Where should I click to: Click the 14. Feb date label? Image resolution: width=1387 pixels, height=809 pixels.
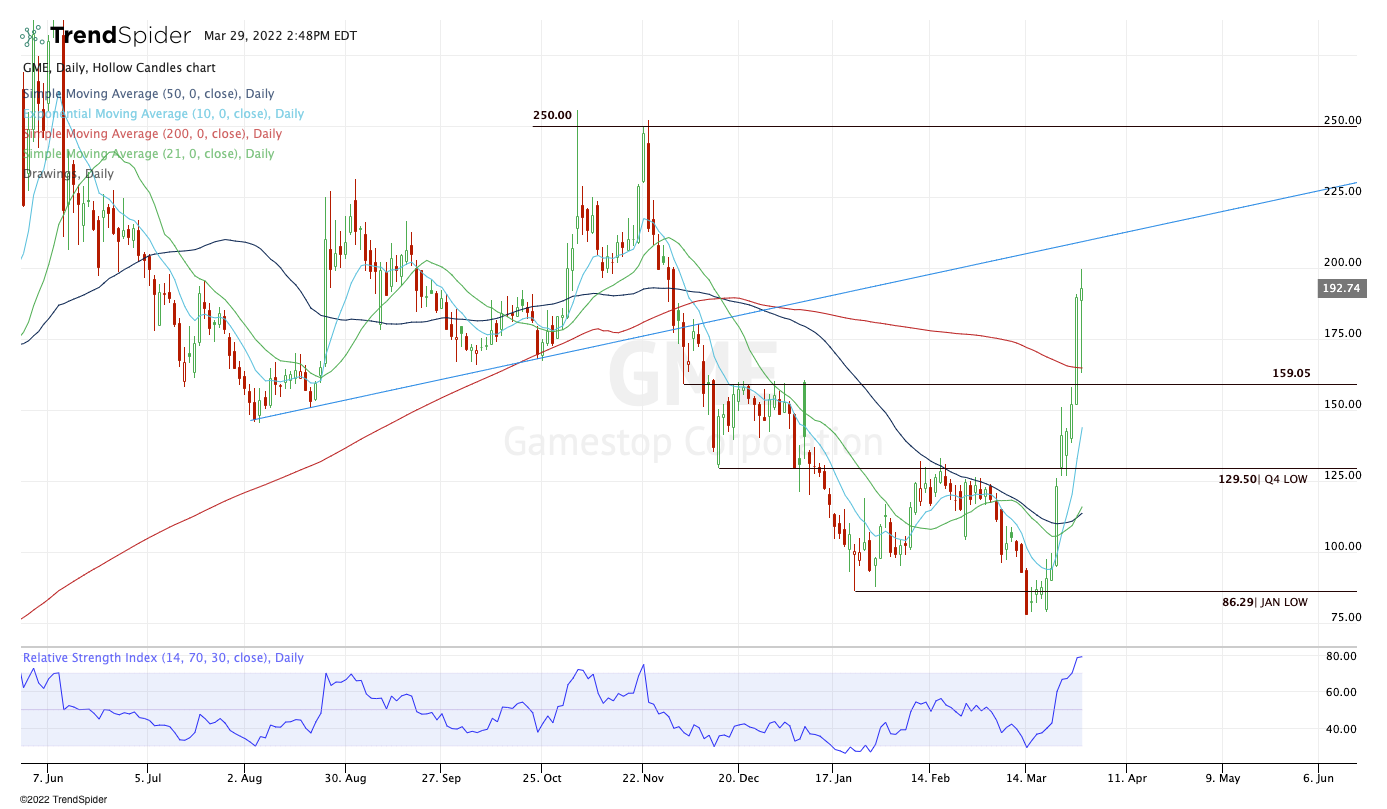(932, 776)
